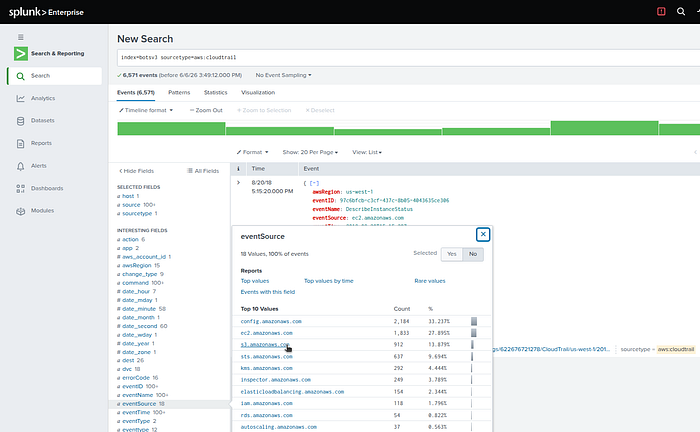Open the hamburger navigation menu icon
Screen dimensions: 700x432
coord(21,37)
